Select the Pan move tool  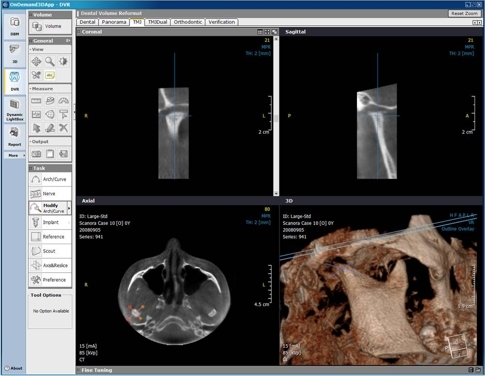[x=36, y=61]
